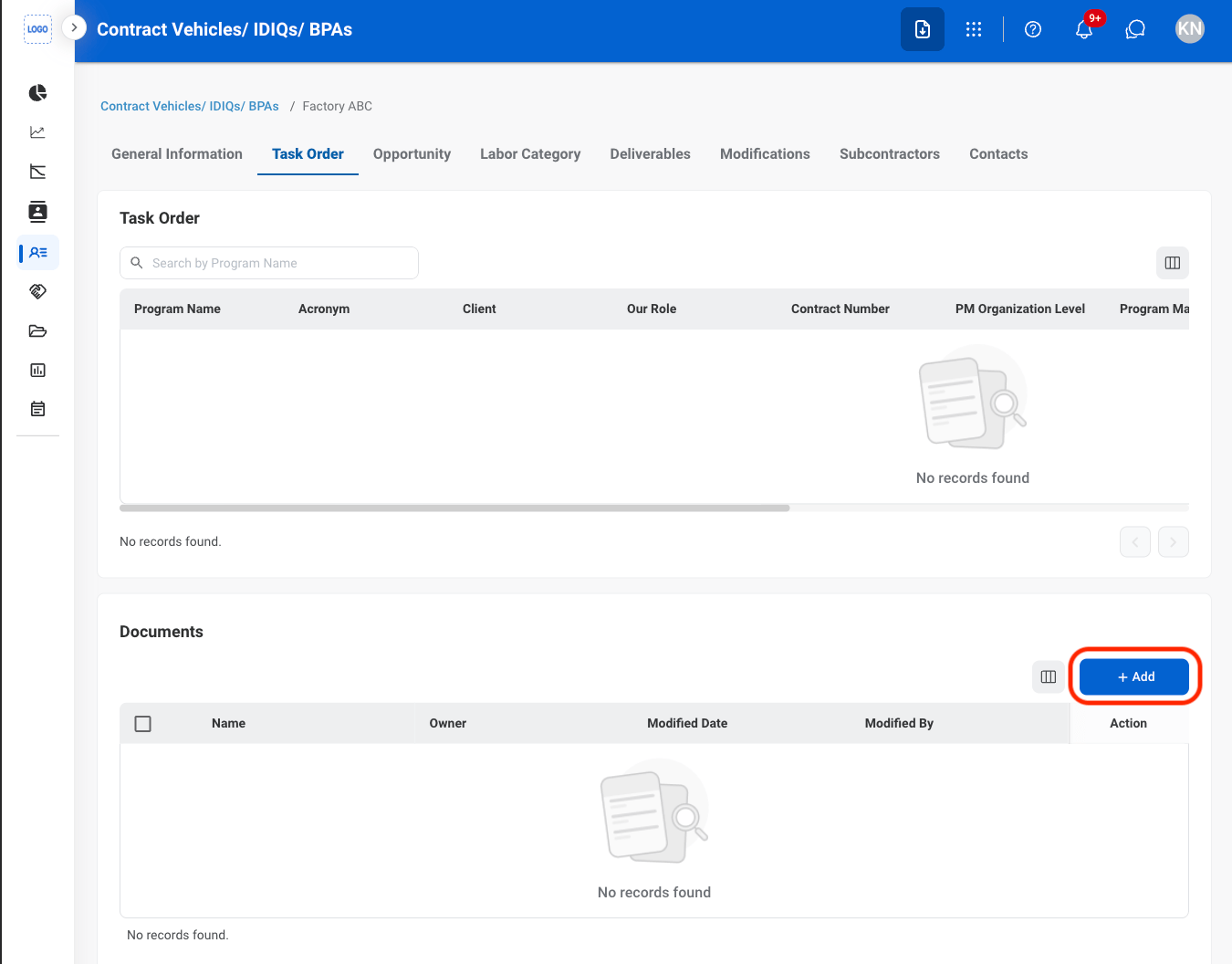Click the calendar sidebar icon
Screen dimensions: 1232x964
click(x=37, y=409)
